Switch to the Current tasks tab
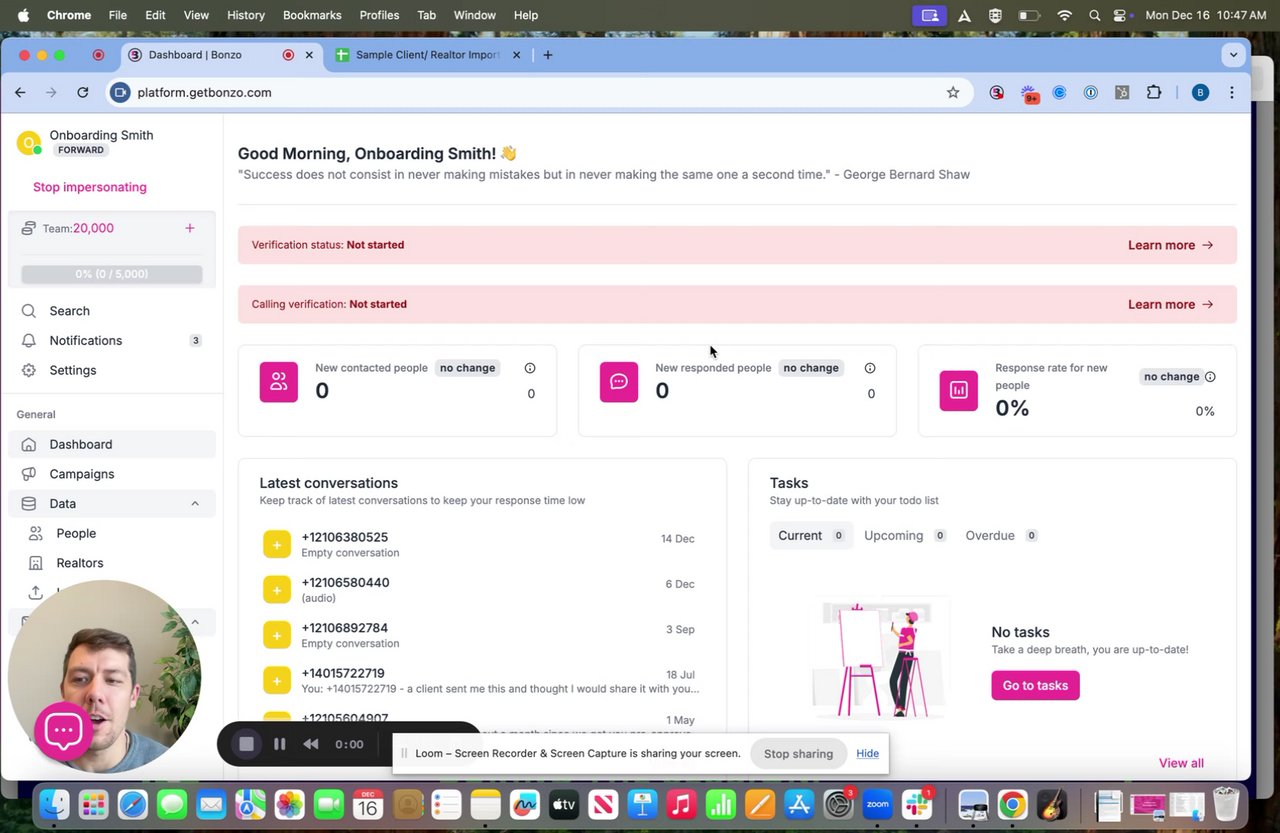 810,535
